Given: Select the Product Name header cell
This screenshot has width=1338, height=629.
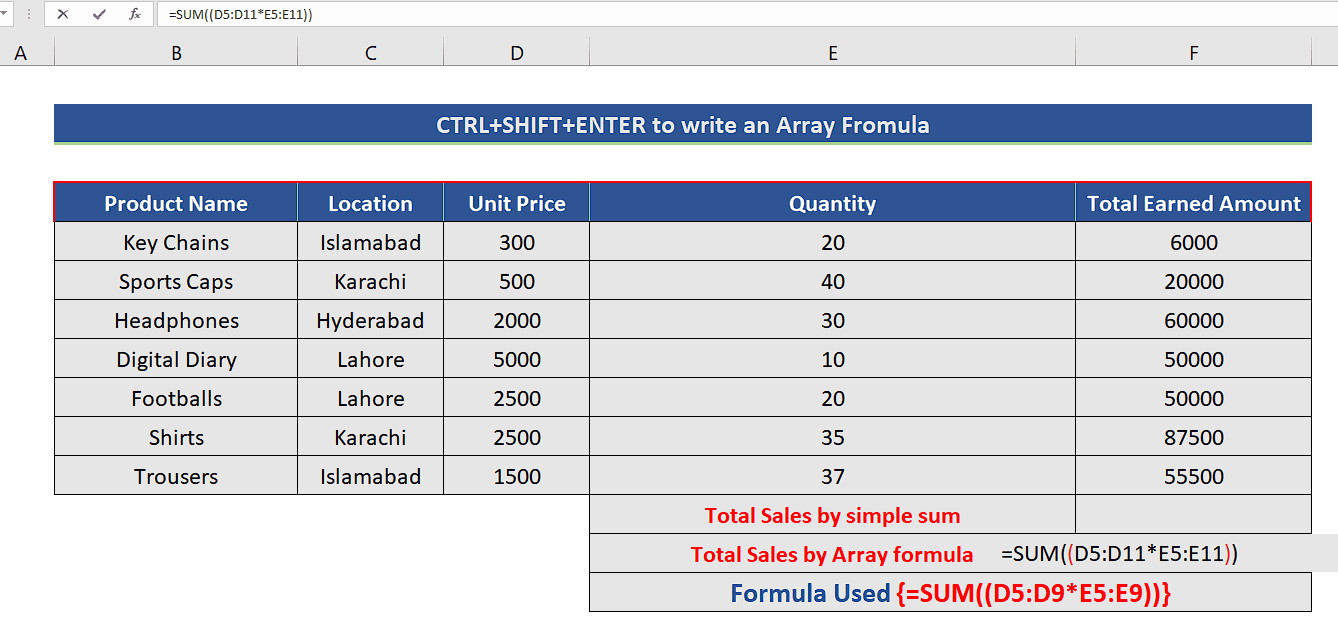Looking at the screenshot, I should (x=175, y=203).
